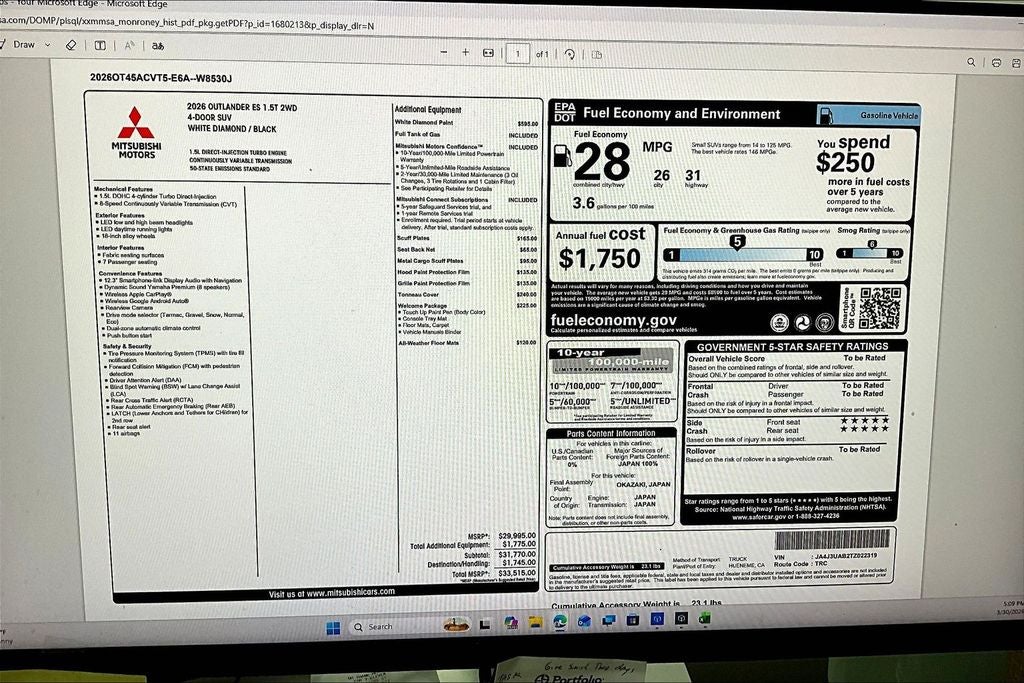Expand the Draw tool options arrow
Image resolution: width=1024 pixels, height=683 pixels.
(x=47, y=45)
